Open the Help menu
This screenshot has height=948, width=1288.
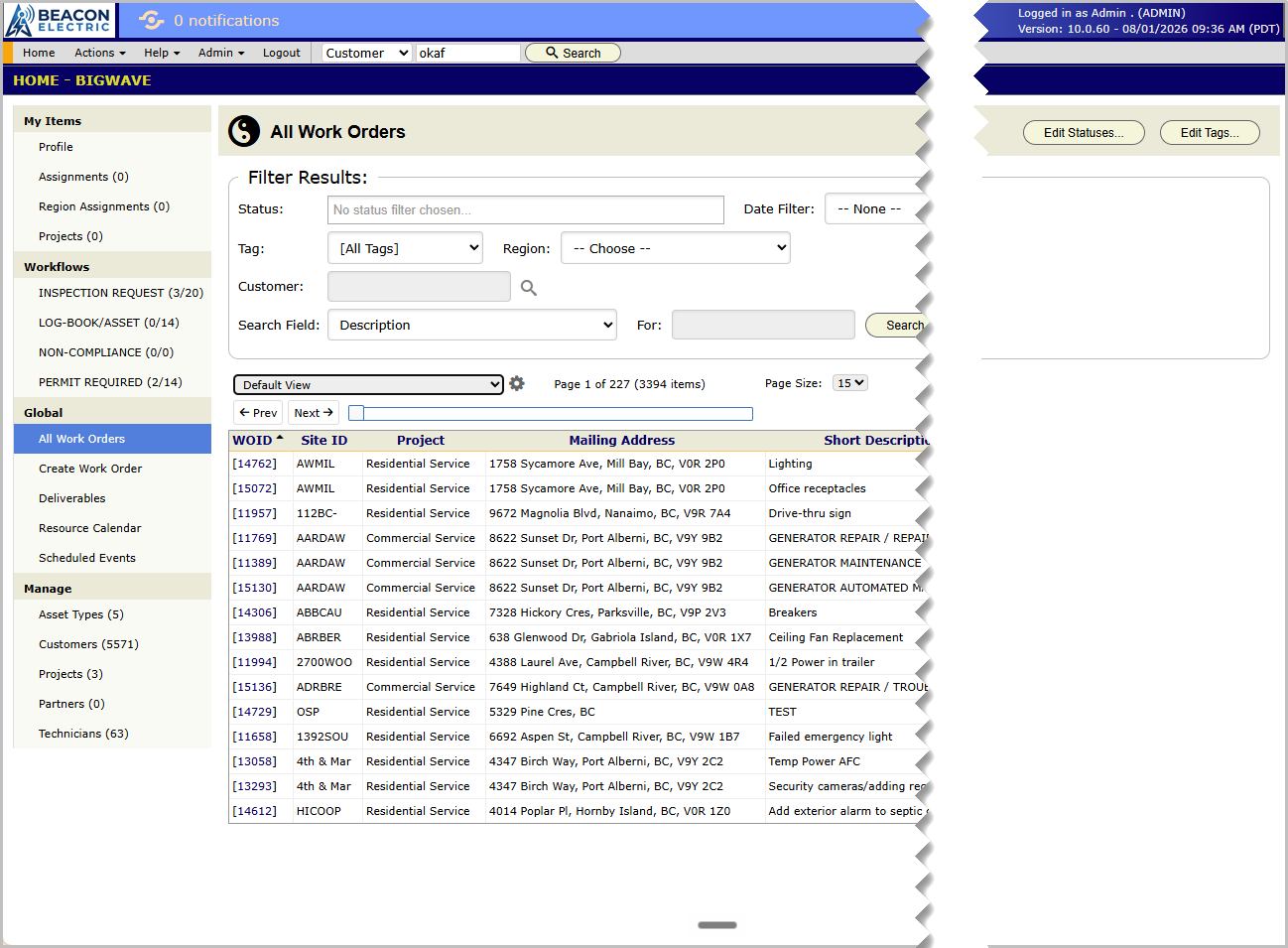tap(162, 53)
